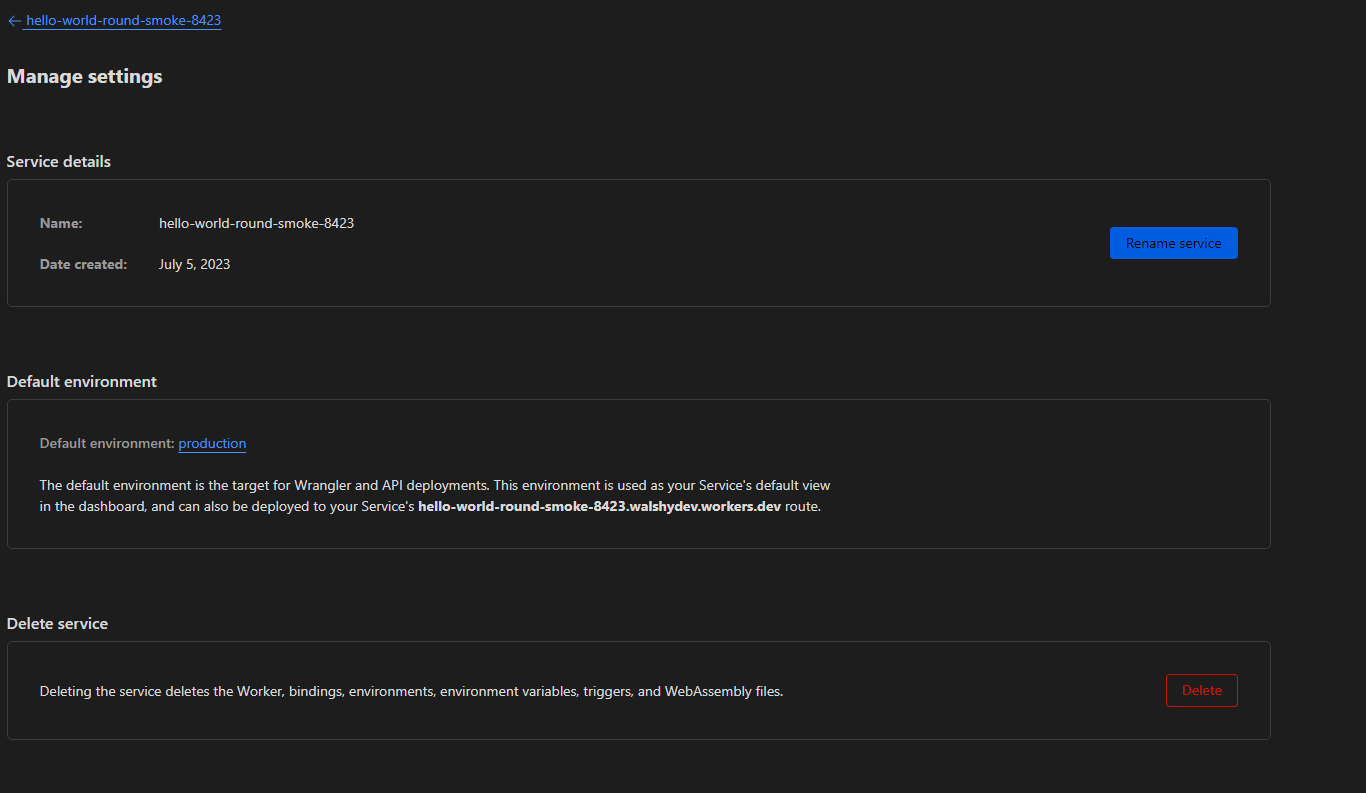Click the Delete service section heading
1366x793 pixels.
click(x=57, y=623)
